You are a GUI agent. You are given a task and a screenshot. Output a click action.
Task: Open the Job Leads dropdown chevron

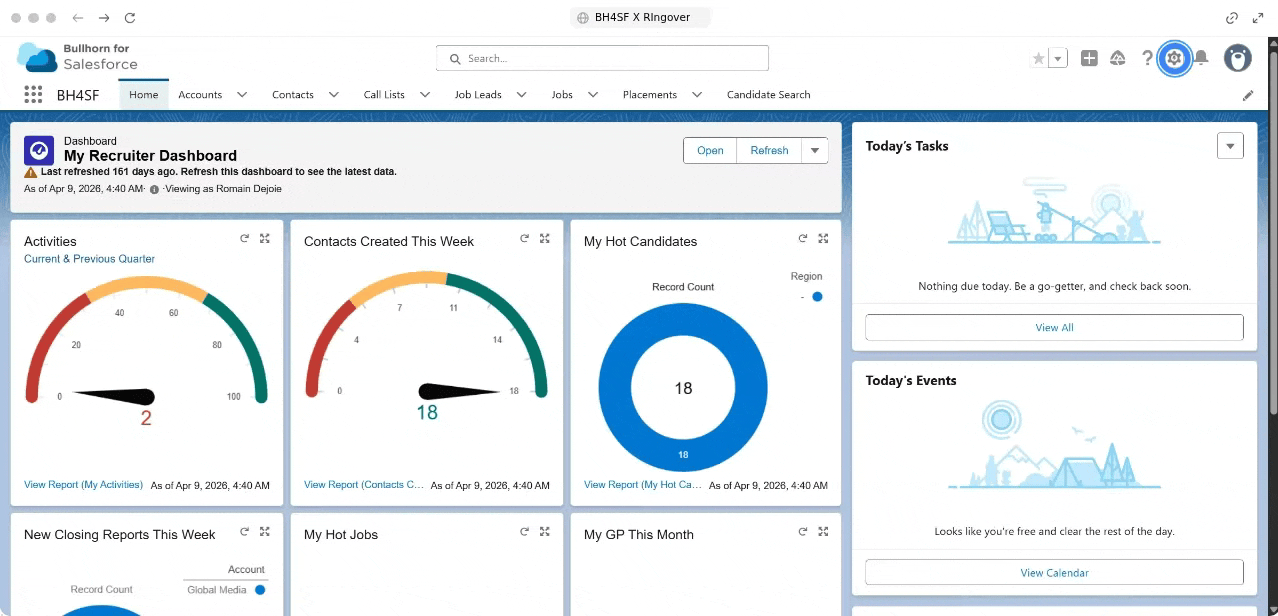click(x=522, y=95)
